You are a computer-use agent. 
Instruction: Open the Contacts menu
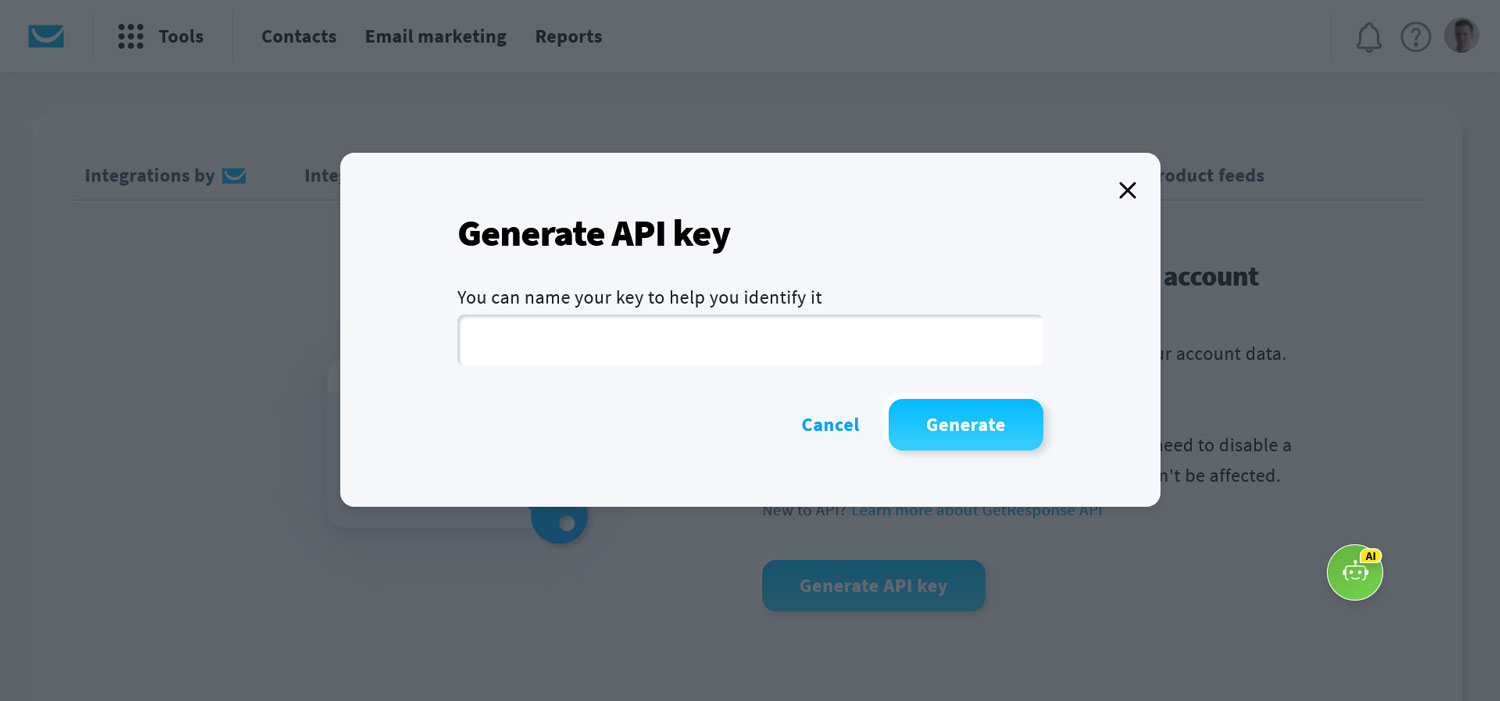tap(299, 37)
